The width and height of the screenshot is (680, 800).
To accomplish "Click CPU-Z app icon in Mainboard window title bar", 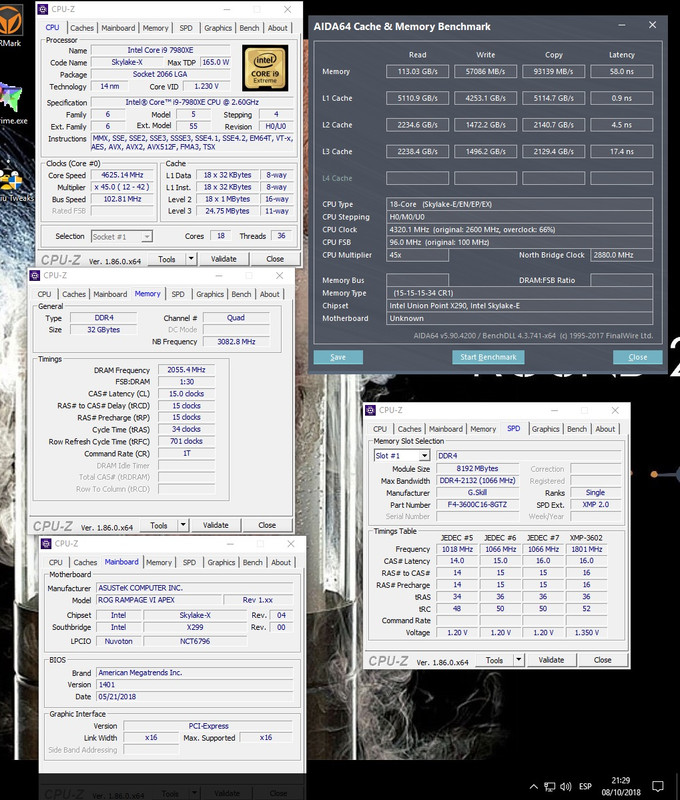I will click(x=46, y=544).
